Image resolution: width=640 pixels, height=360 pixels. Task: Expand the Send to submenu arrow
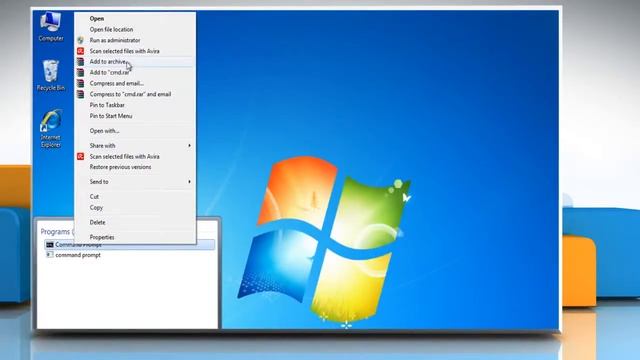[189, 182]
